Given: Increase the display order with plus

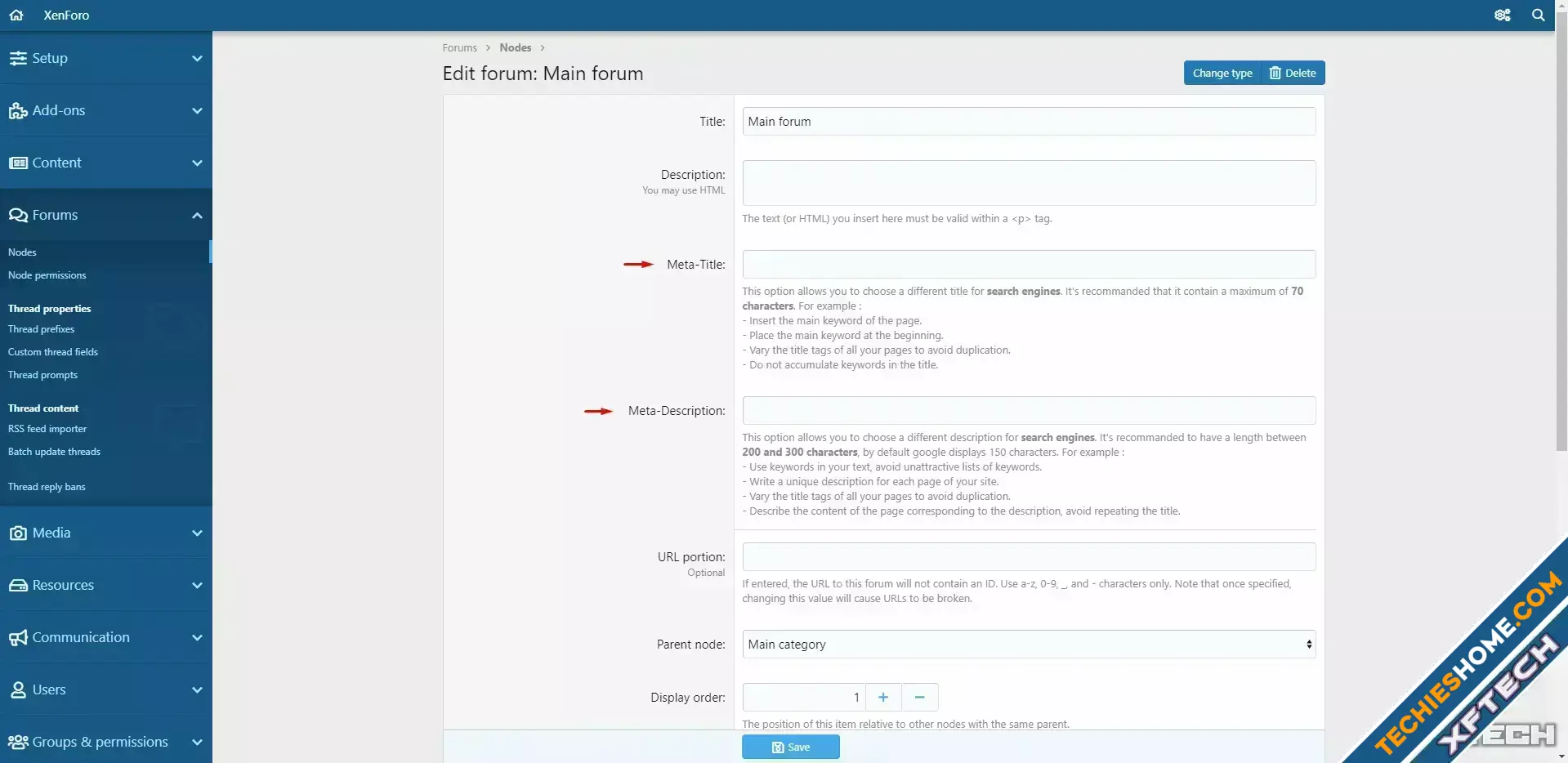Looking at the screenshot, I should pyautogui.click(x=883, y=697).
